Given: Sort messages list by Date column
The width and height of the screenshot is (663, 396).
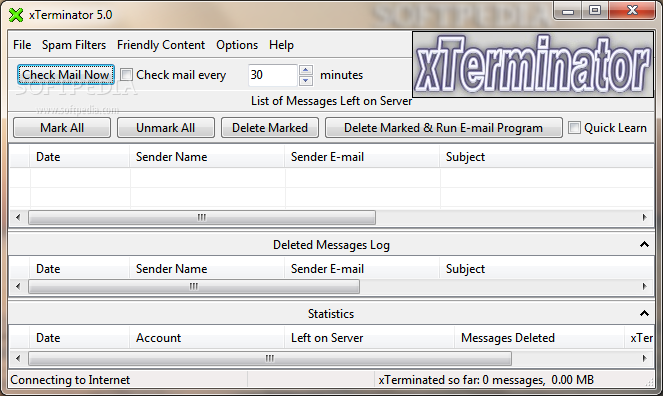Looking at the screenshot, I should [x=79, y=157].
